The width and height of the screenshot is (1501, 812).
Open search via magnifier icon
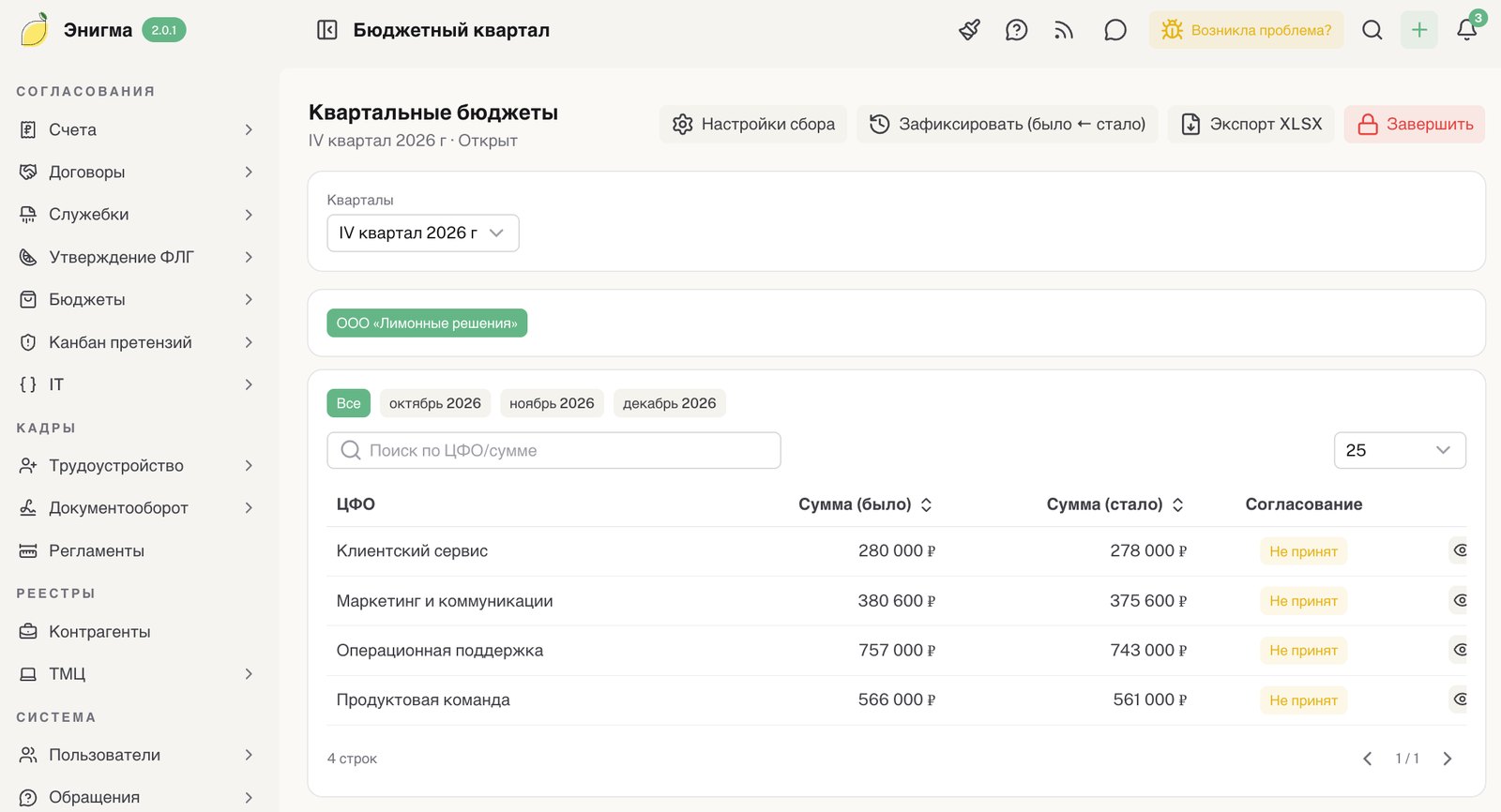pos(1372,30)
